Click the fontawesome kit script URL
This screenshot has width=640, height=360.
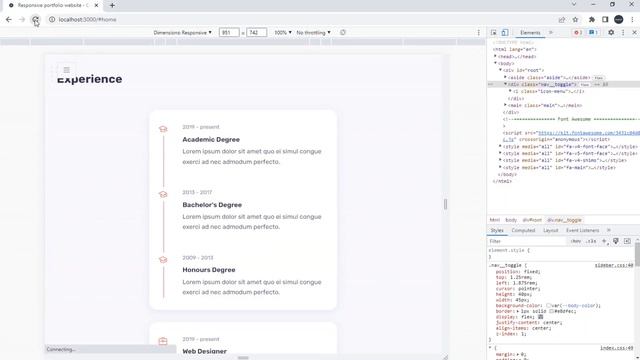tap(589, 133)
